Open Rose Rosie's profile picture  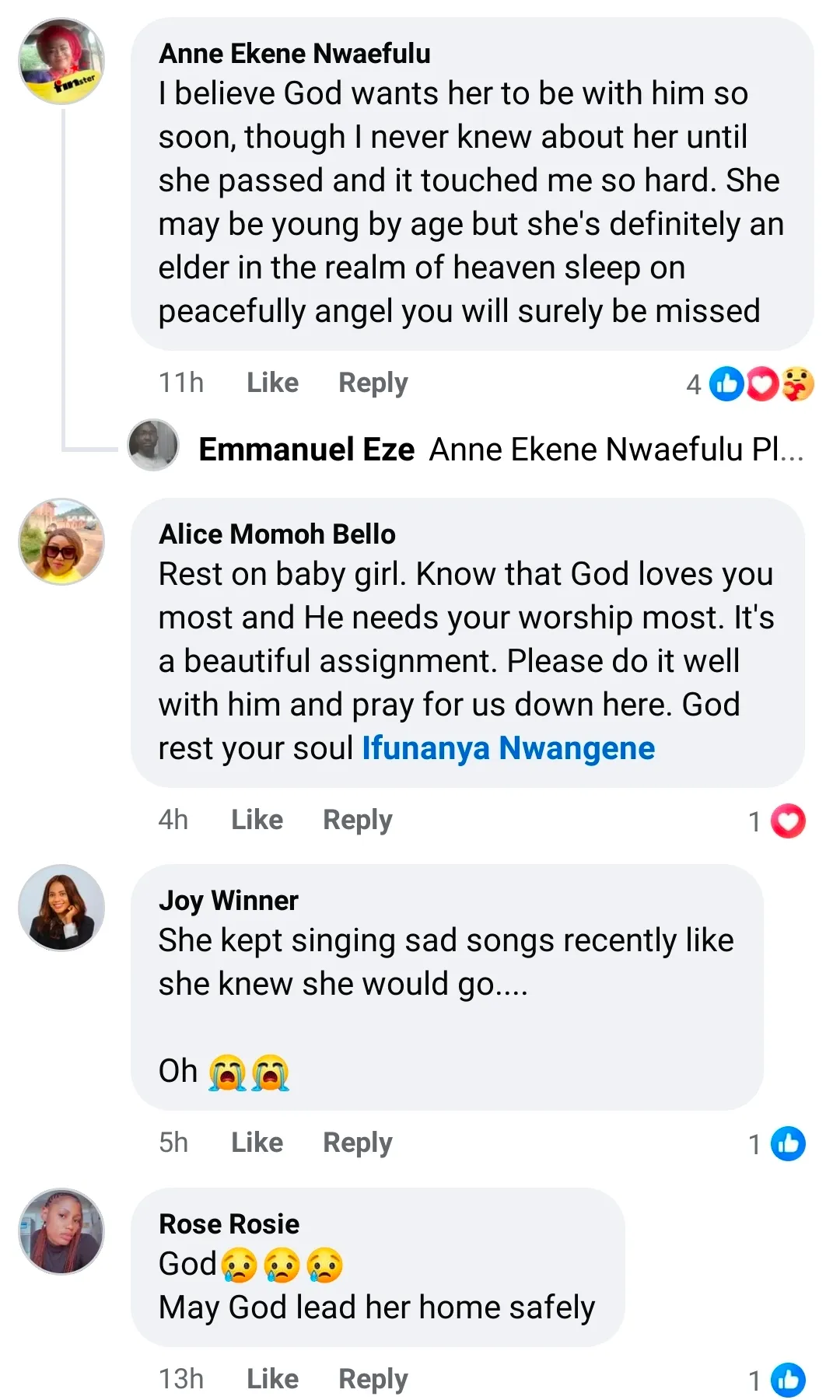pyautogui.click(x=61, y=1230)
